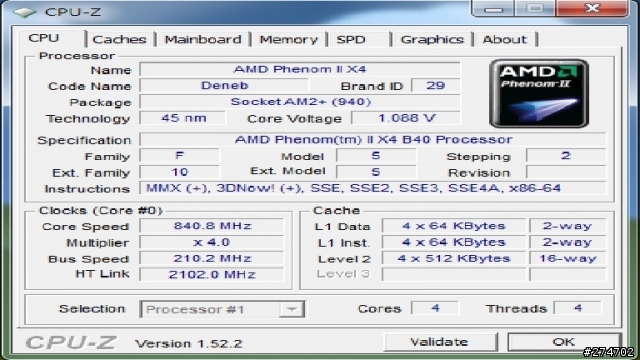This screenshot has height=360, width=640.
Task: Expand the Processor #1 selection dropdown
Action: tap(291, 309)
